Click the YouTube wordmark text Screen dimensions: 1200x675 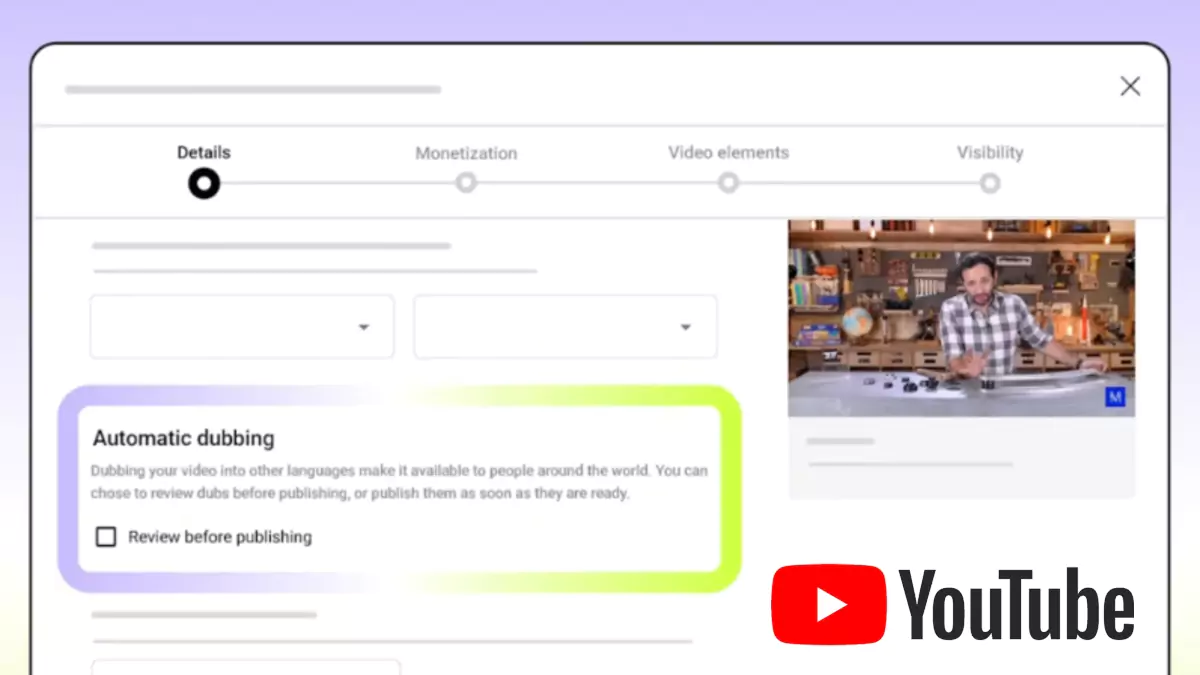[x=1017, y=604]
